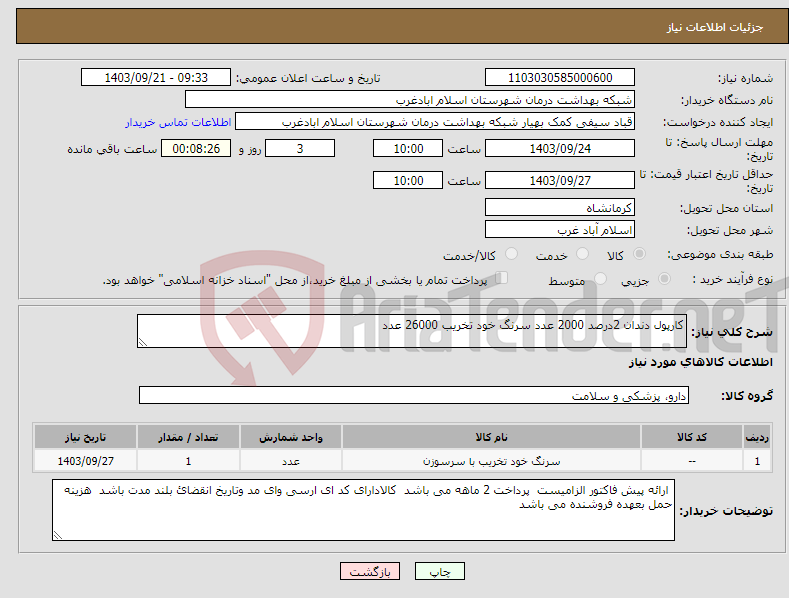Click the resize handle of buyer notes textarea

pyautogui.click(x=58, y=535)
